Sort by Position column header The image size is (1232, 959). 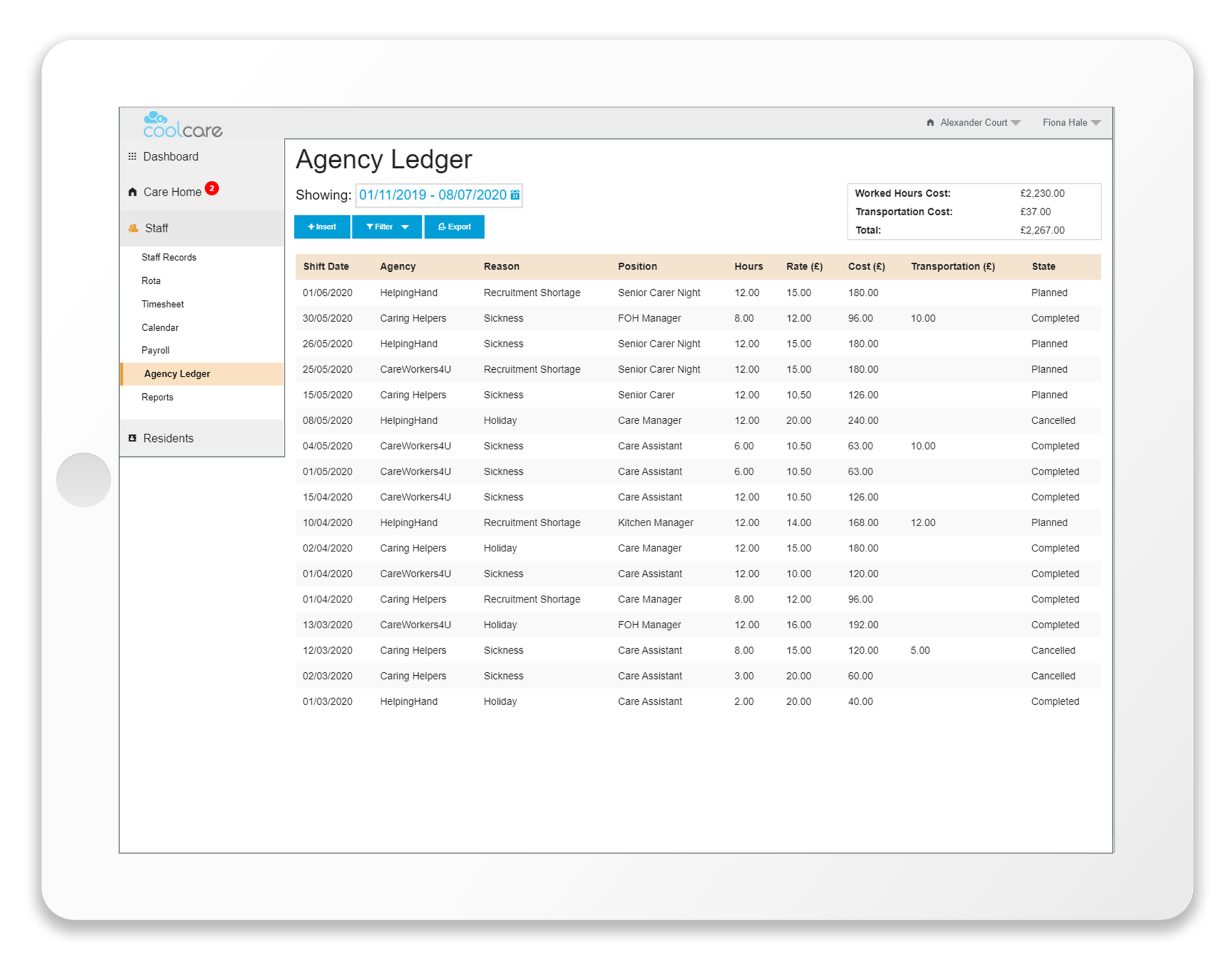coord(637,266)
